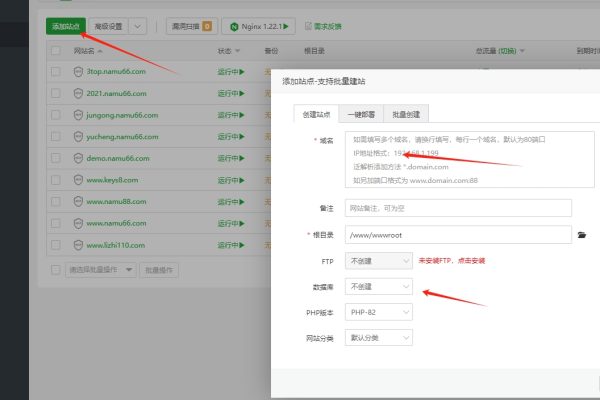Click shield icon of www.namu88.com

point(78,201)
